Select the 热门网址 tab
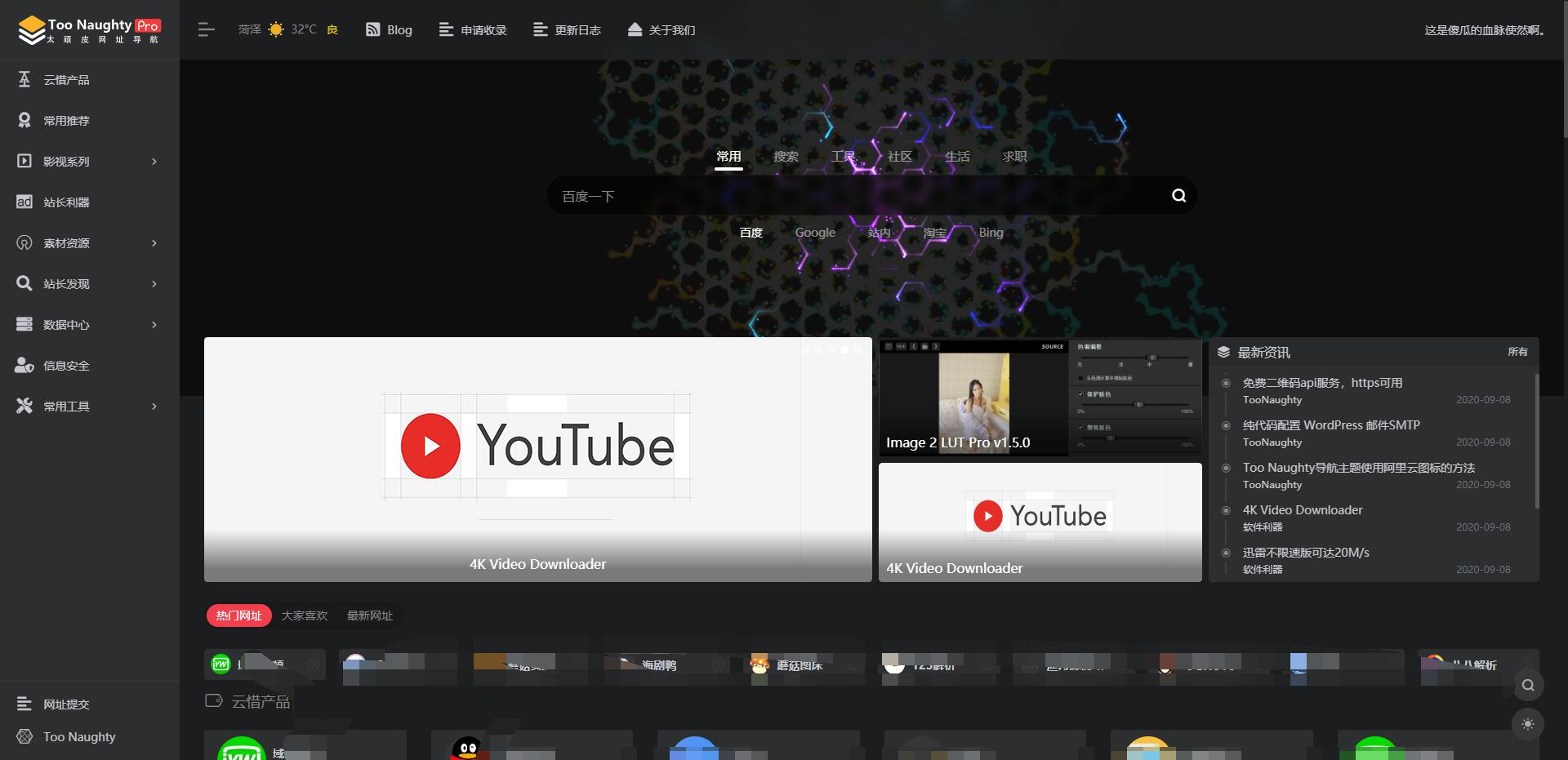1568x760 pixels. tap(238, 616)
